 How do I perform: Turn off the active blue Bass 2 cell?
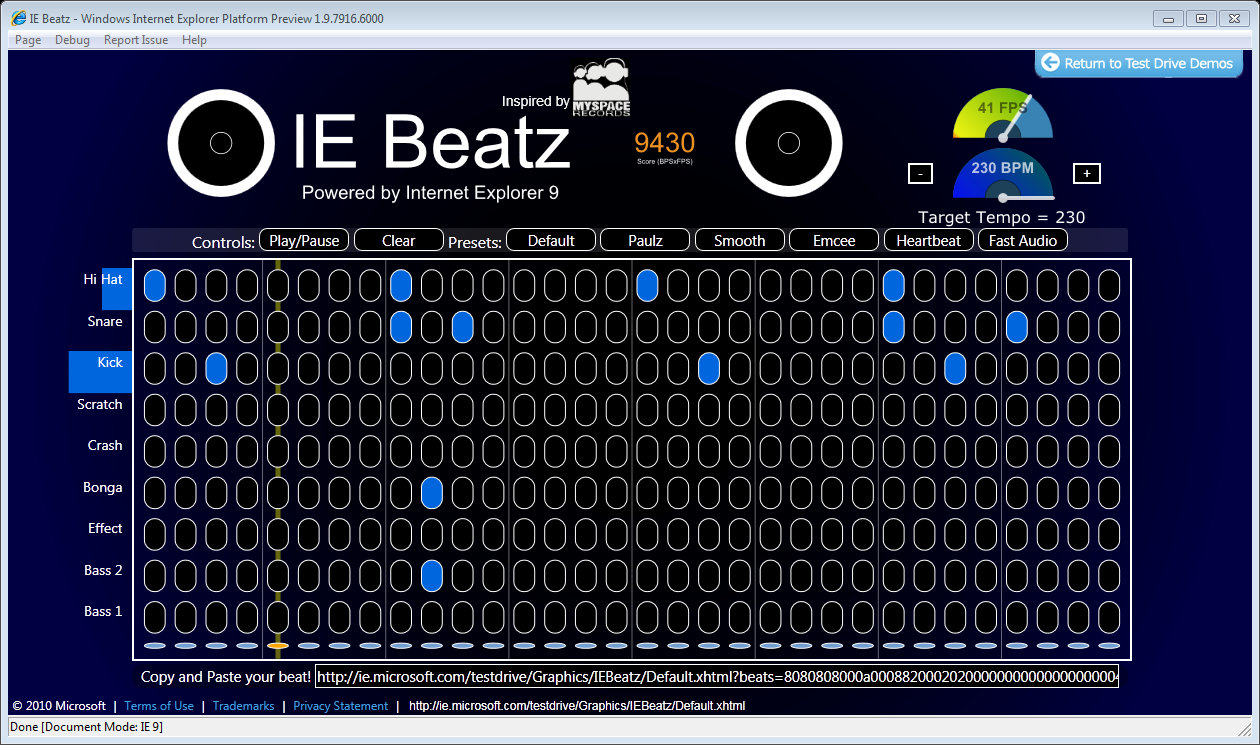tap(432, 576)
